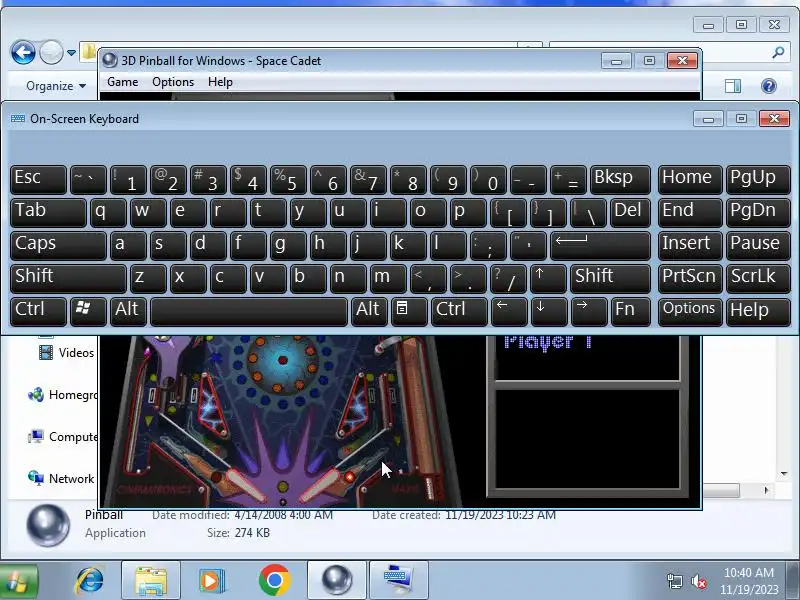This screenshot has height=600, width=800.
Task: Click the Explorer vertical scrollbar down arrow
Action: coord(784,474)
